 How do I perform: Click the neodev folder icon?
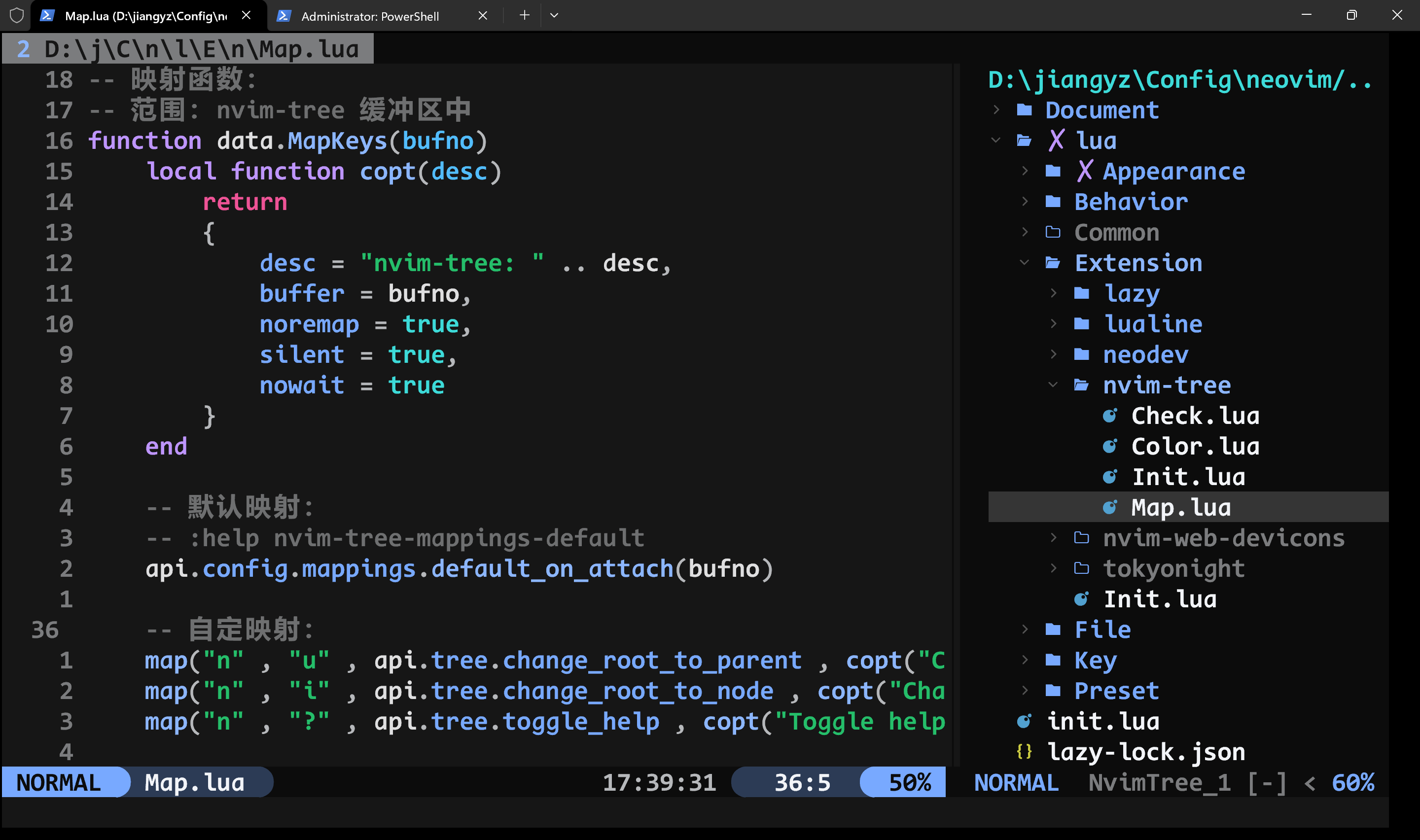pyautogui.click(x=1082, y=354)
